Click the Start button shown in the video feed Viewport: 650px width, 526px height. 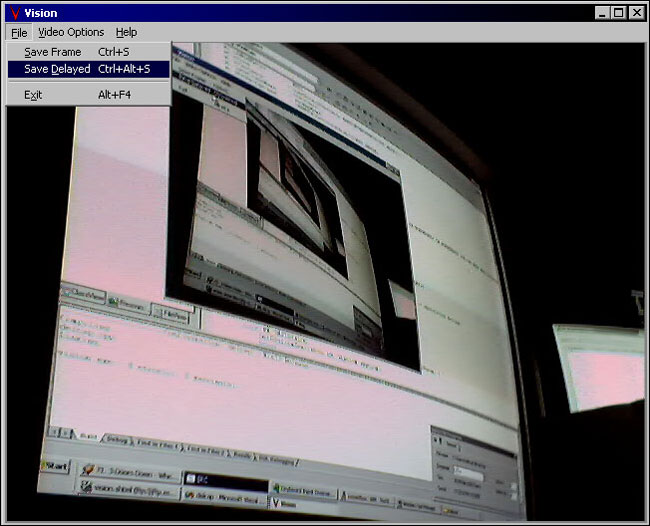pyautogui.click(x=55, y=467)
